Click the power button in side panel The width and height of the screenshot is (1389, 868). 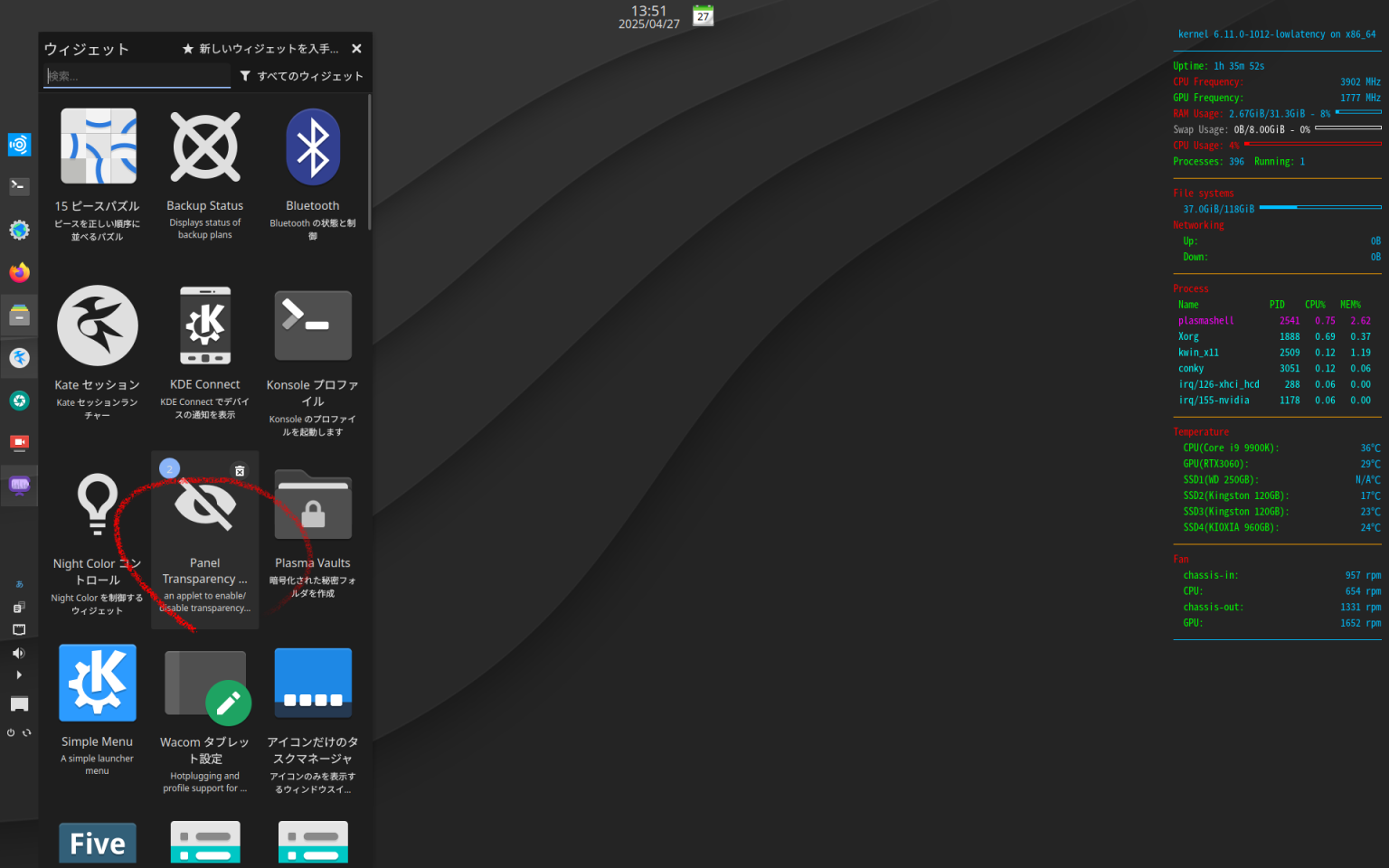pos(11,733)
